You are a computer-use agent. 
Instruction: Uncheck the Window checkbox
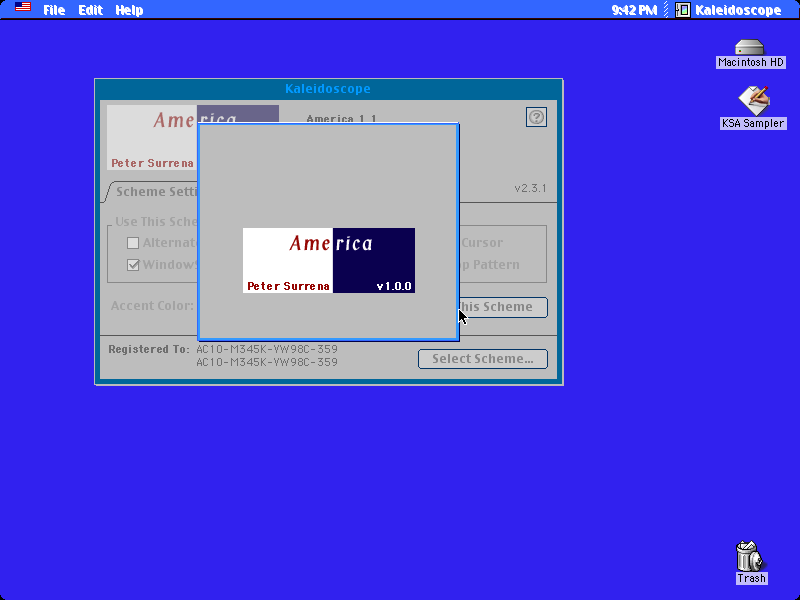click(x=133, y=265)
